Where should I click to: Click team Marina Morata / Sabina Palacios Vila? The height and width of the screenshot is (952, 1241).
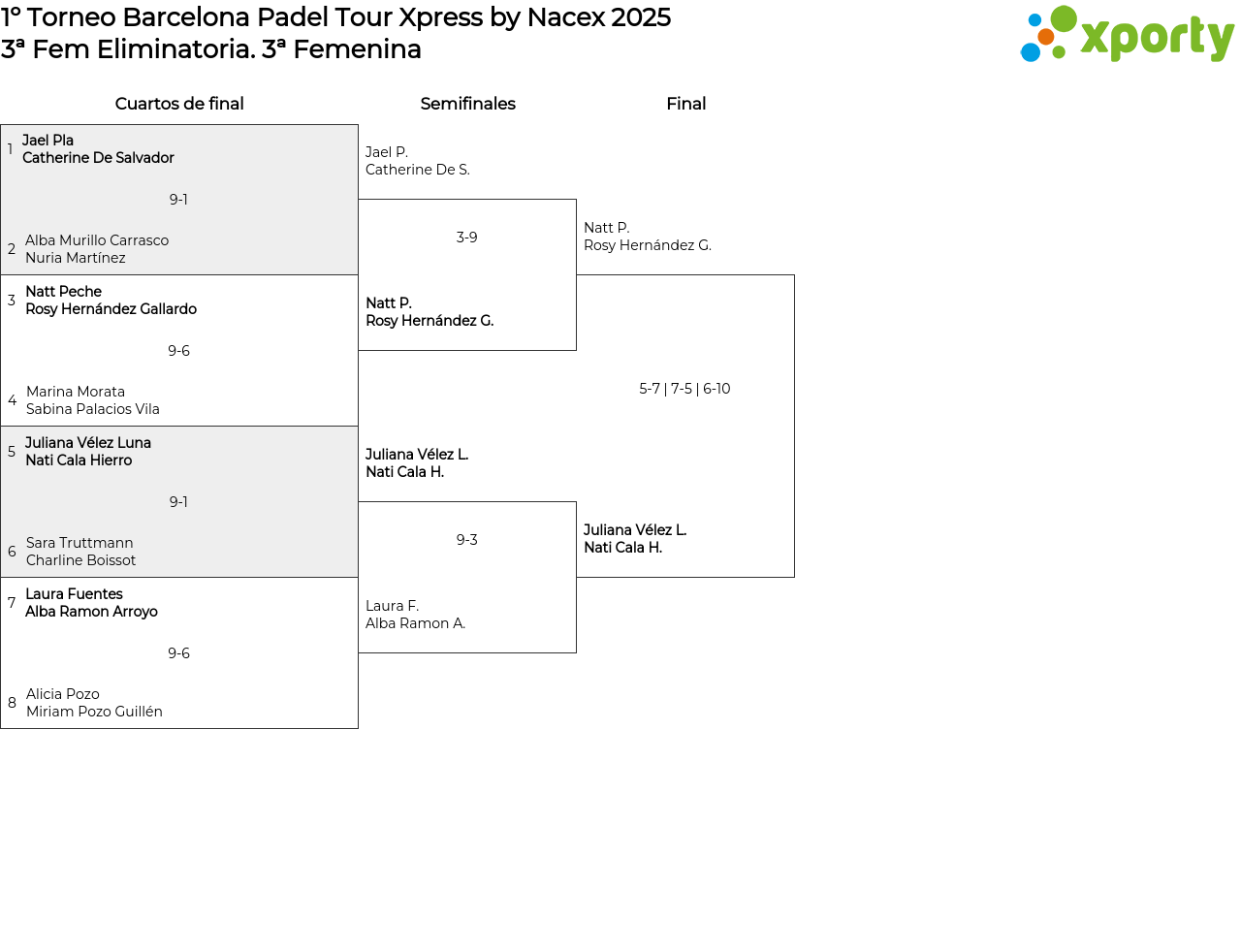(93, 400)
